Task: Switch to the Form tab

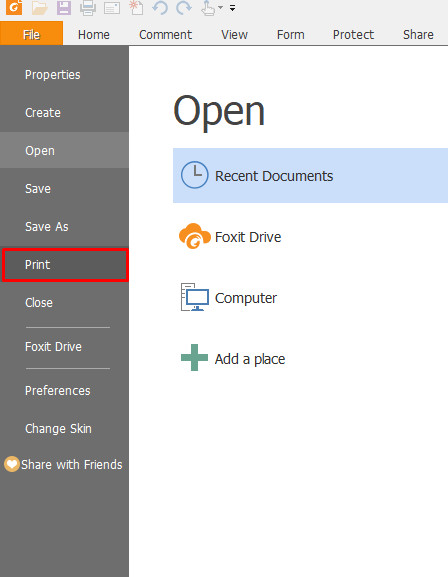Action: 290,35
